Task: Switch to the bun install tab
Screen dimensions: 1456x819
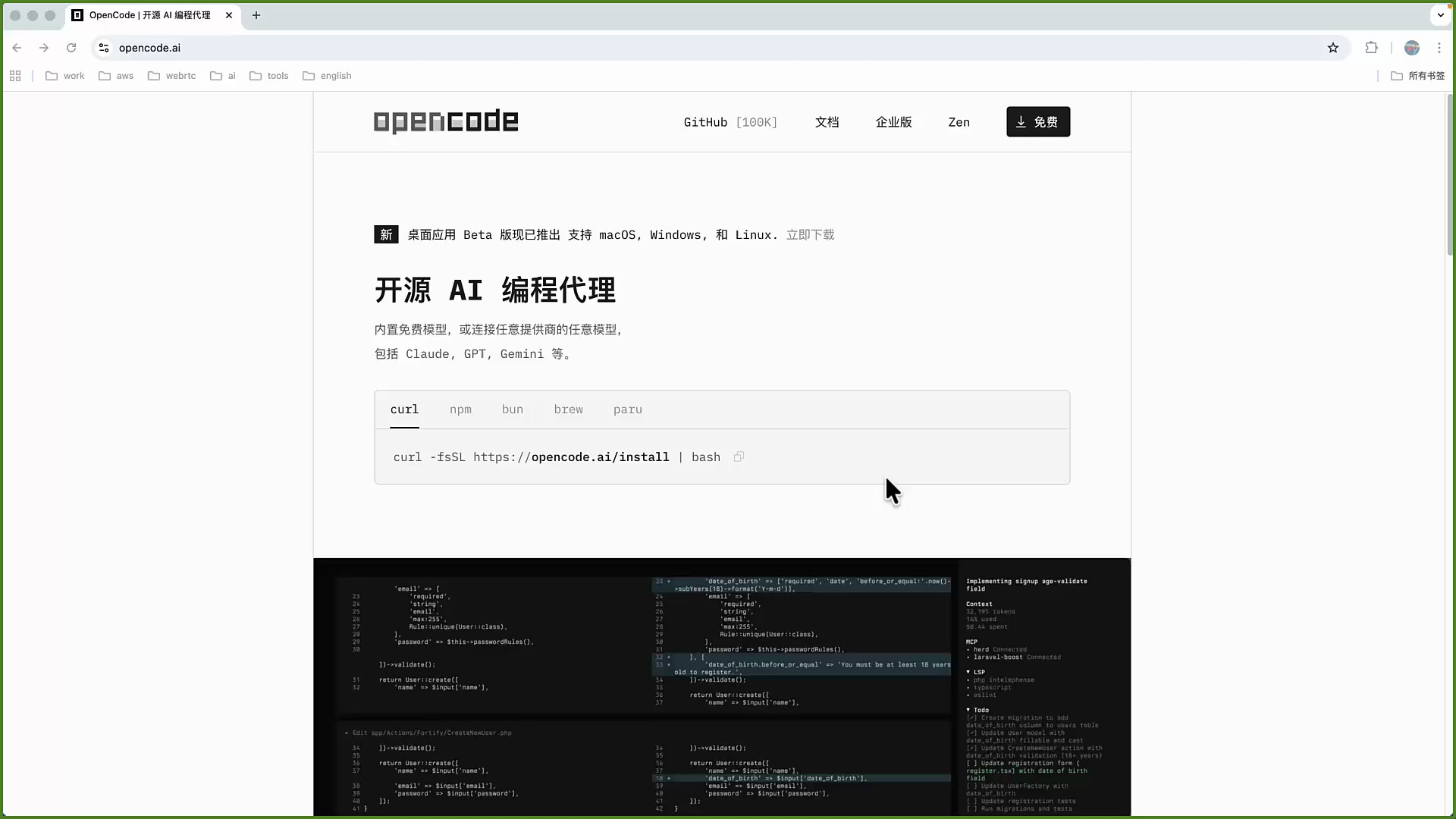Action: pos(513,409)
